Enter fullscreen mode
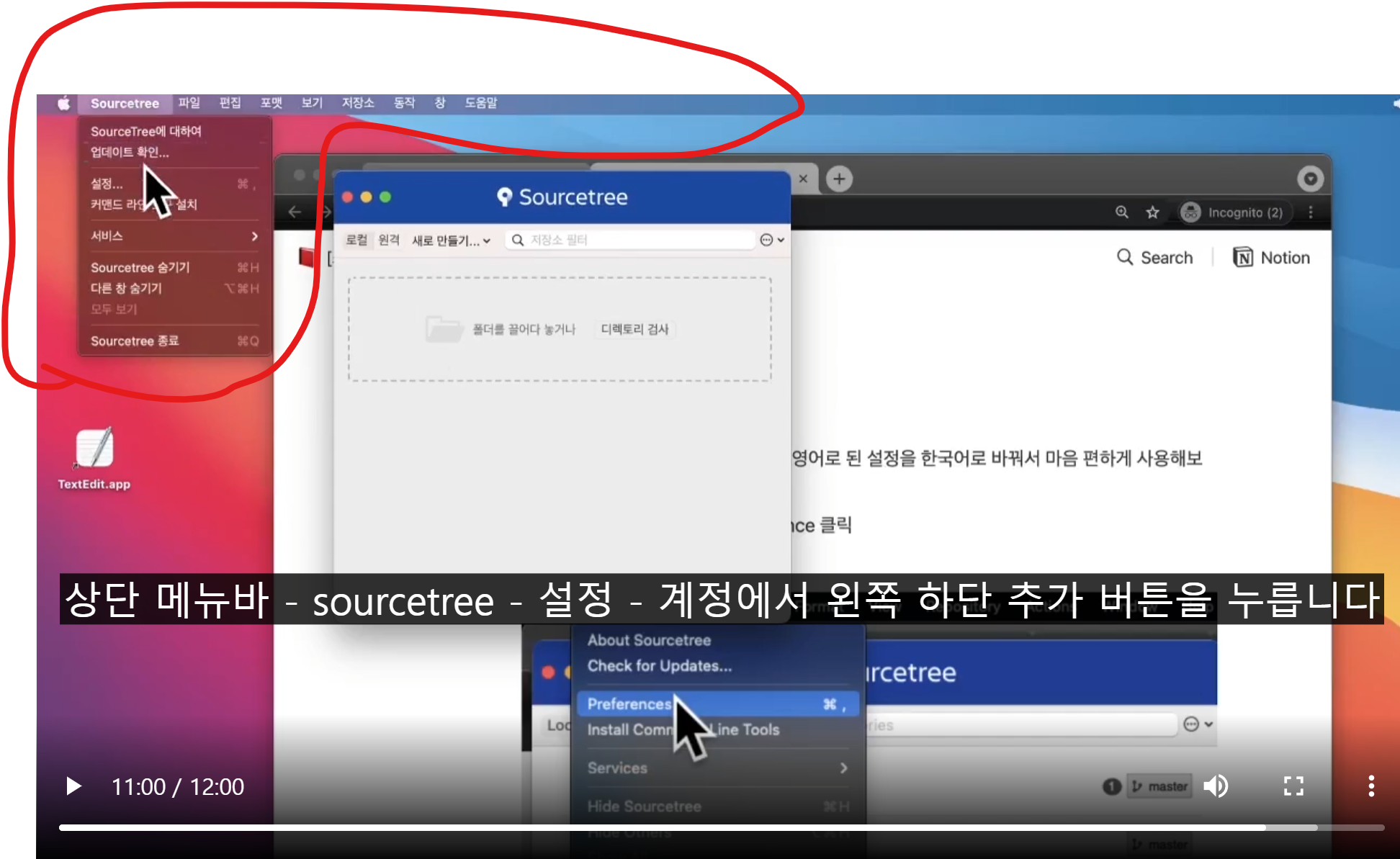1400x859 pixels. (x=1294, y=786)
